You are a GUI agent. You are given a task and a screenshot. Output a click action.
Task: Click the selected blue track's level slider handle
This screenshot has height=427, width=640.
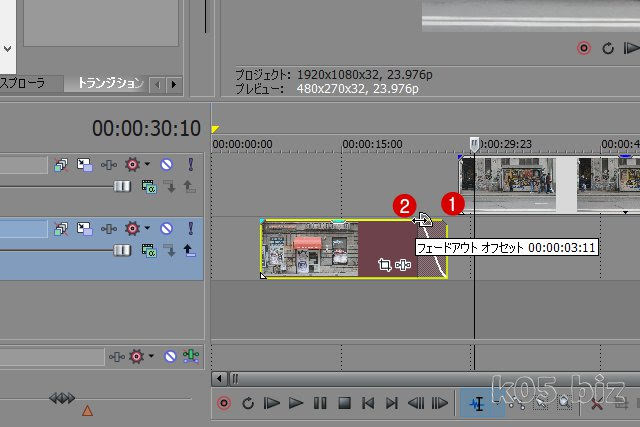pos(122,250)
